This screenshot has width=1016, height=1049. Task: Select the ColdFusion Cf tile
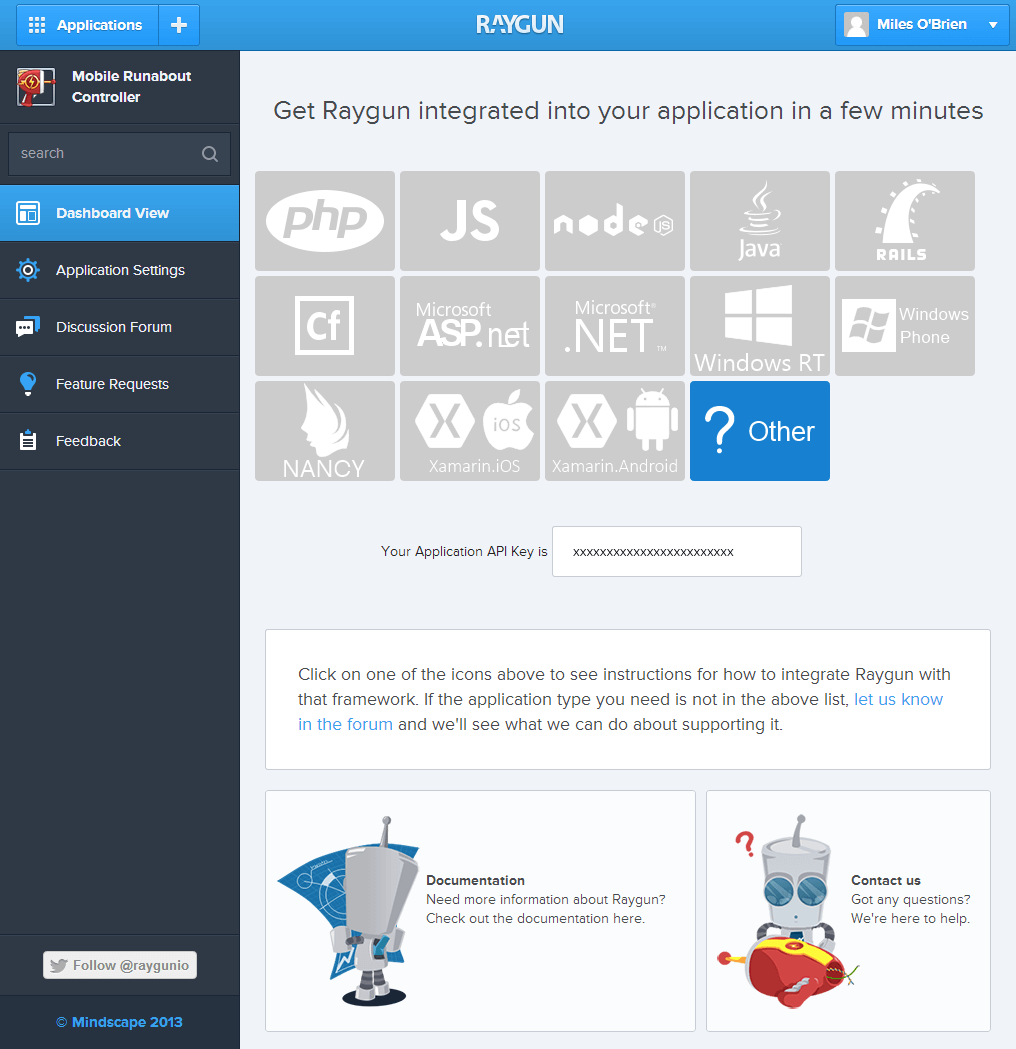[x=324, y=326]
